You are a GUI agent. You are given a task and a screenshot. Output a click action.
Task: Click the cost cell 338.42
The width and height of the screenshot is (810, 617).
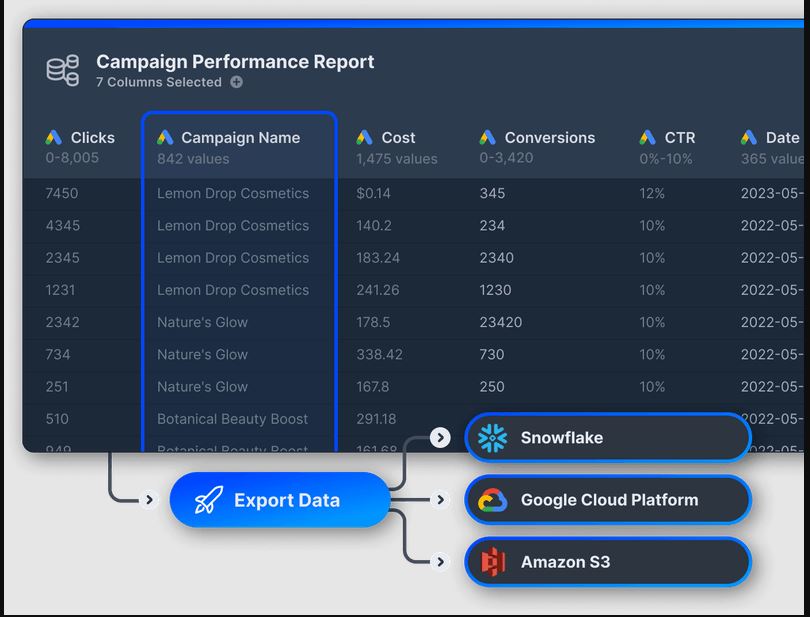(x=380, y=354)
